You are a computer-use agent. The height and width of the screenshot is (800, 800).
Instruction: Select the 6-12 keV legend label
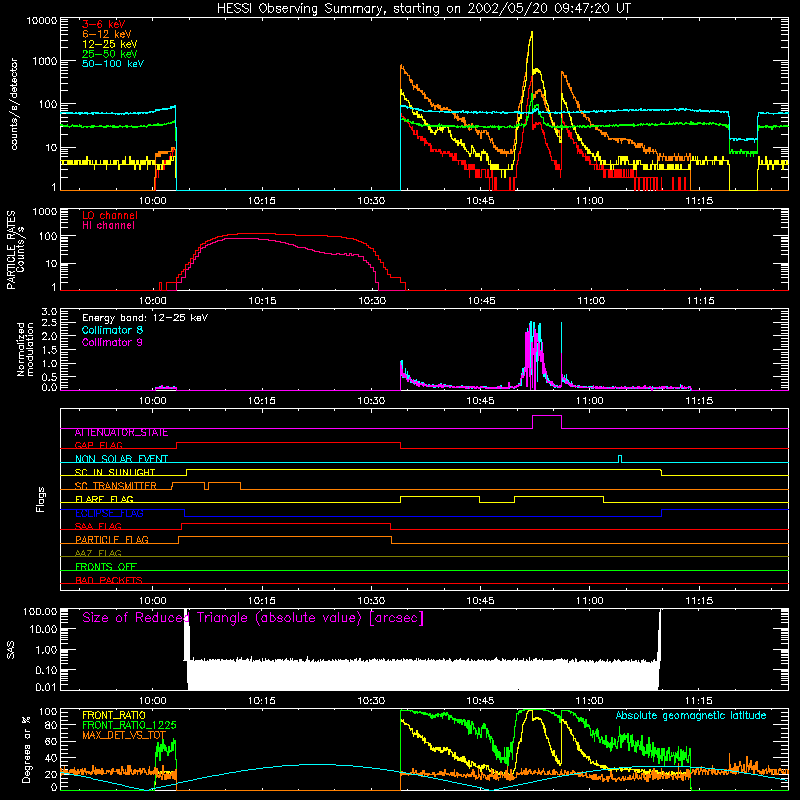107,34
